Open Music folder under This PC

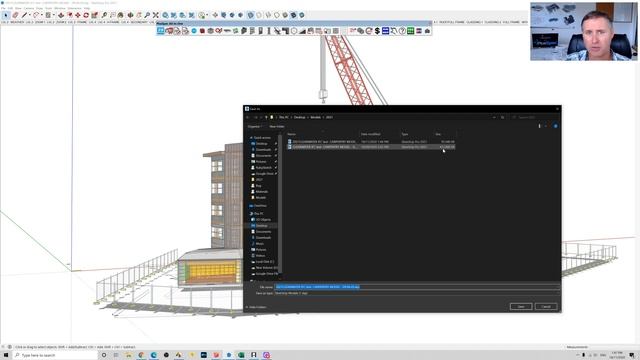point(260,244)
